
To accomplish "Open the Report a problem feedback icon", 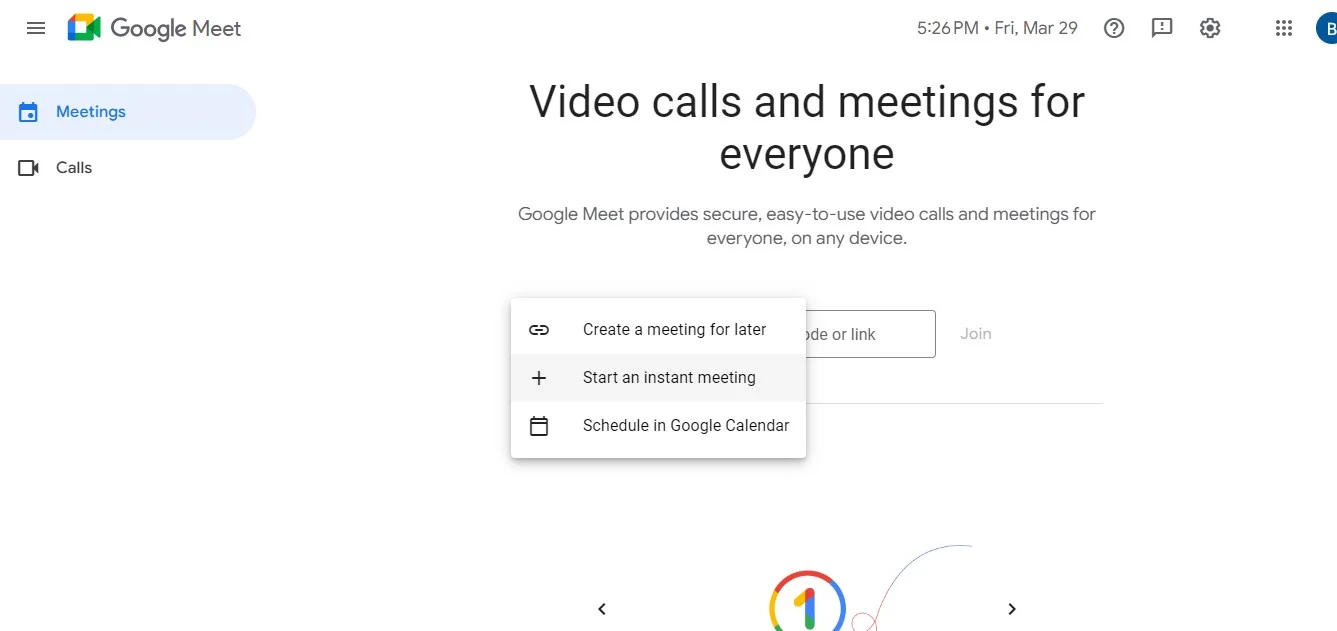I will pos(1162,28).
